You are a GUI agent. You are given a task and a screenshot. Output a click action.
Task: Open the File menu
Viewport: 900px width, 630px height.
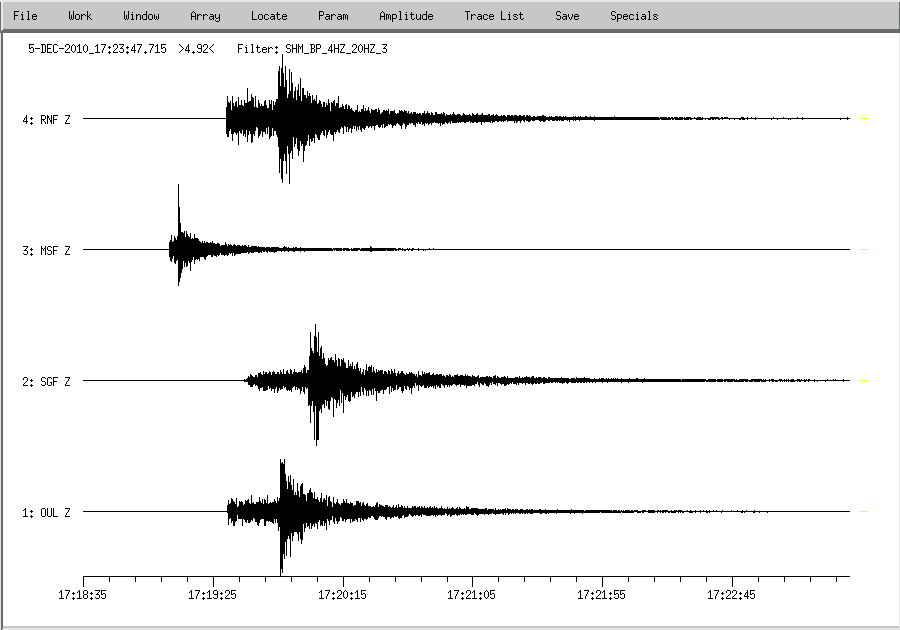coord(25,16)
